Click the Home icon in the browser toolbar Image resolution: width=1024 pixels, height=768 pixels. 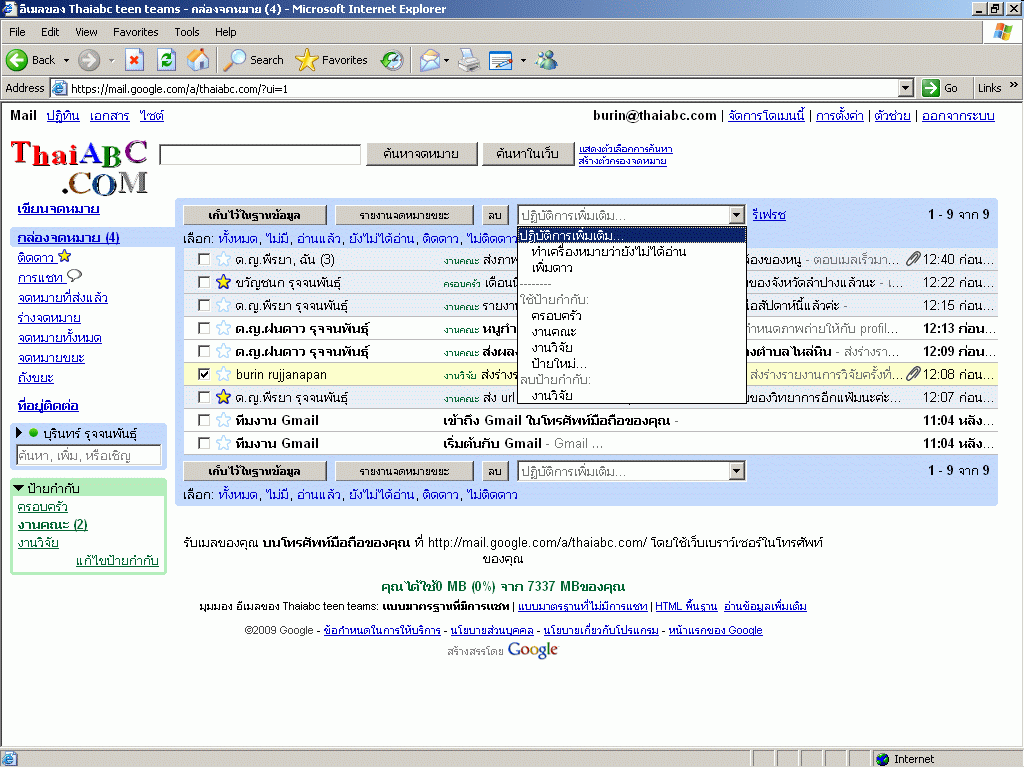point(198,60)
